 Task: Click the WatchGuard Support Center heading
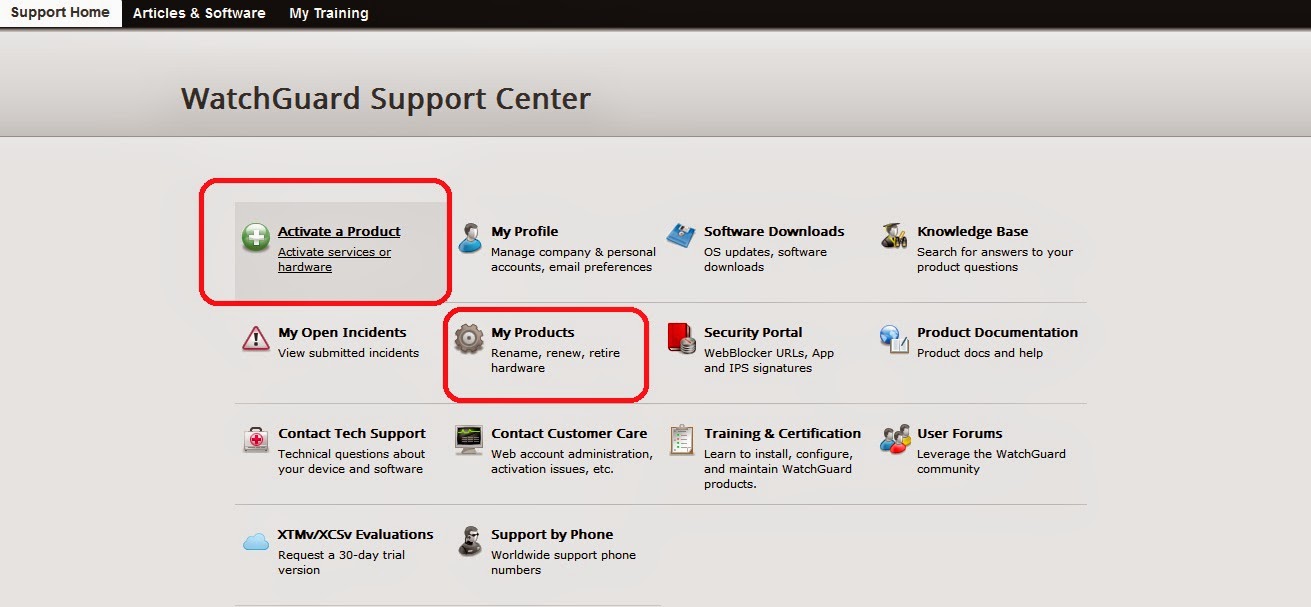pos(385,98)
